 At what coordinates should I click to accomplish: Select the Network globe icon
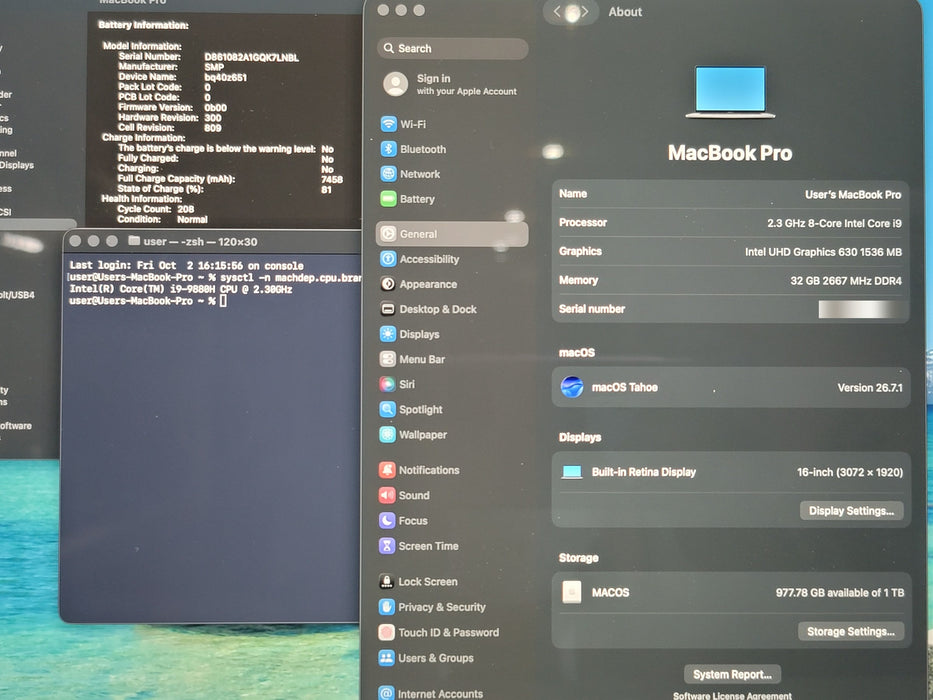point(389,174)
